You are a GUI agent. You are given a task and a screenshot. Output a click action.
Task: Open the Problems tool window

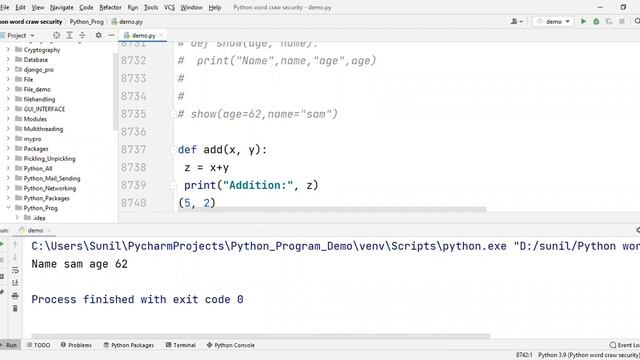[76, 345]
